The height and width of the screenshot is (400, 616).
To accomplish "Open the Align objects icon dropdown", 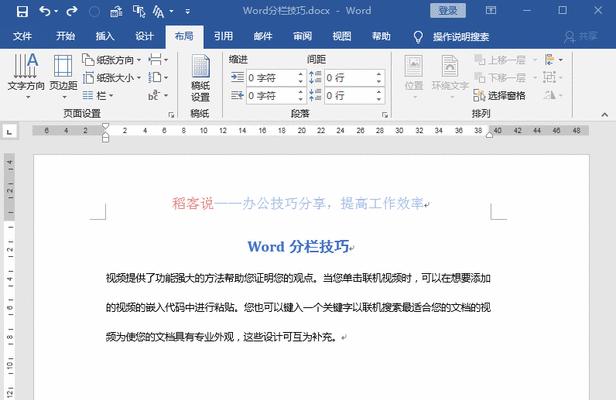I will pos(554,60).
